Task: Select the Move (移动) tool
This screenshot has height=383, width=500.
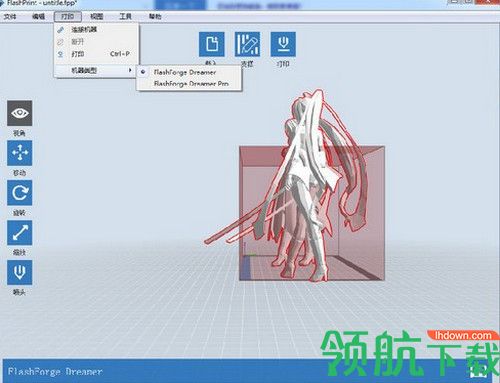Action: point(20,153)
